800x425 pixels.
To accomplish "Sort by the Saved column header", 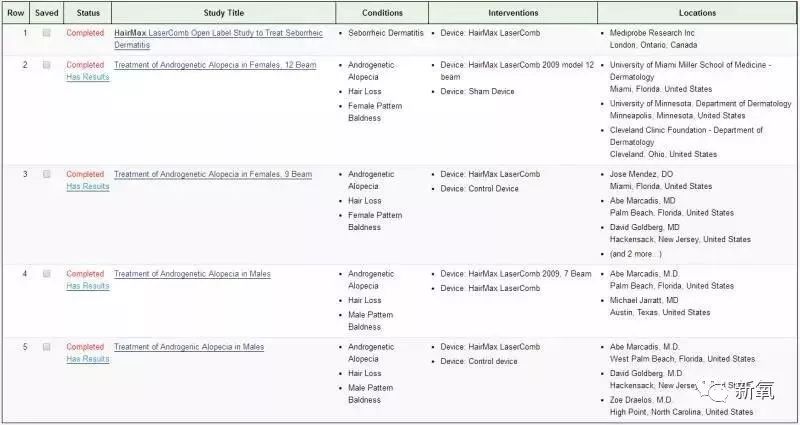I will [46, 13].
